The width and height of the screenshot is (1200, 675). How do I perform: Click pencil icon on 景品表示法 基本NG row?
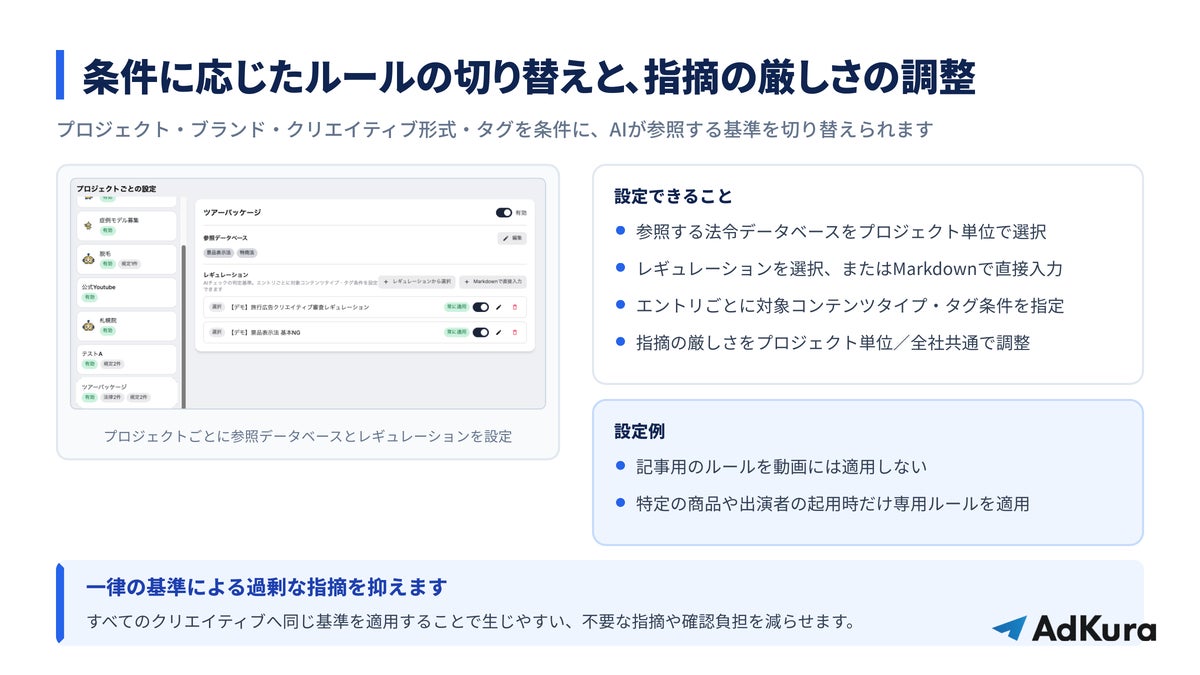(x=498, y=332)
